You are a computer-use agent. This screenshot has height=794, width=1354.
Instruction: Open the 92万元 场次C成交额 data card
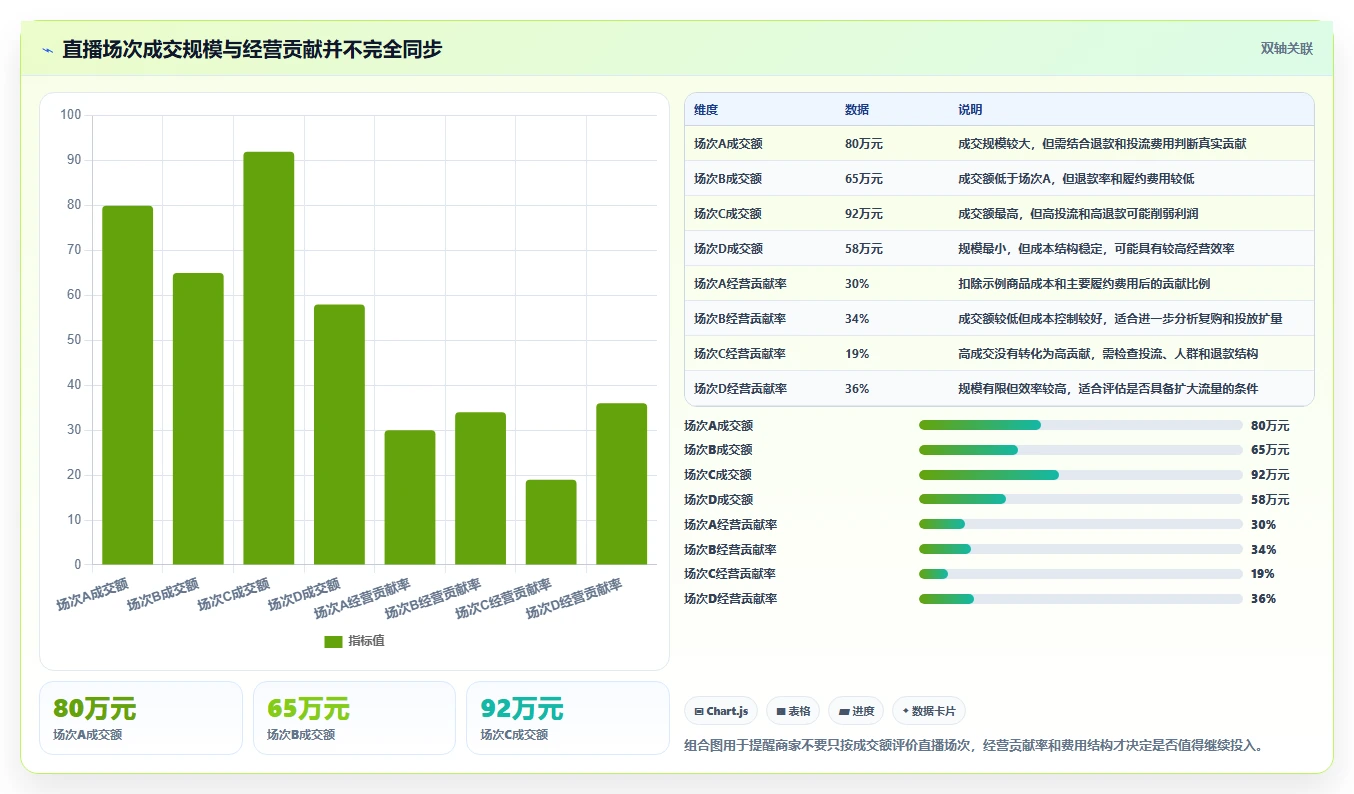click(568, 718)
